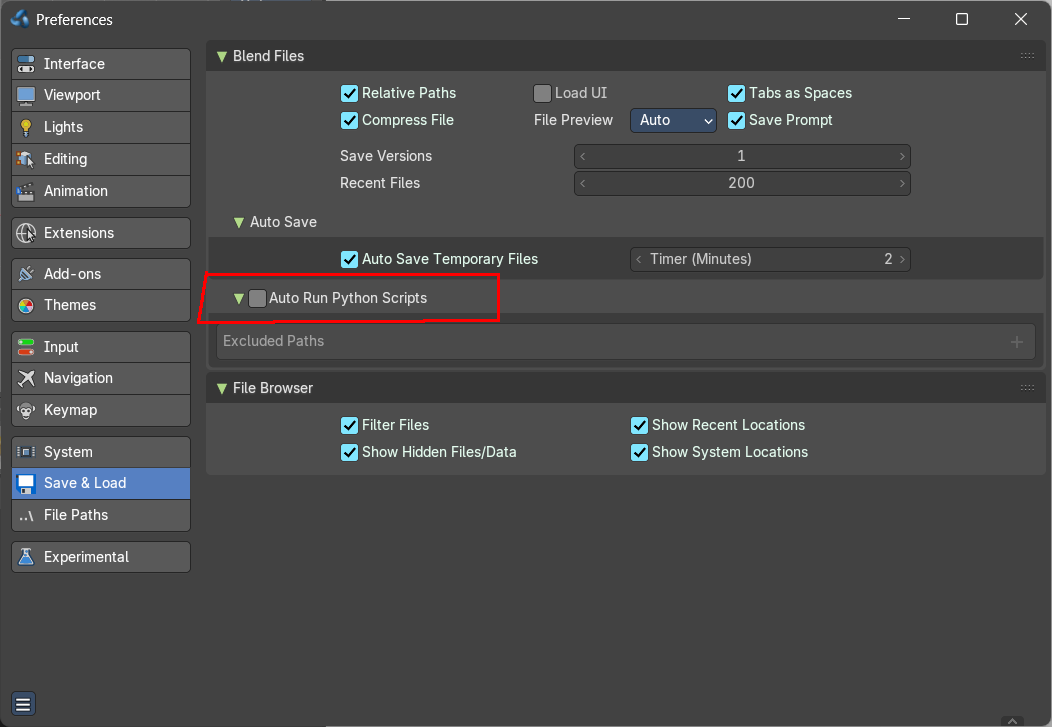
Task: Switch to Add-ons section
Action: pyautogui.click(x=101, y=274)
